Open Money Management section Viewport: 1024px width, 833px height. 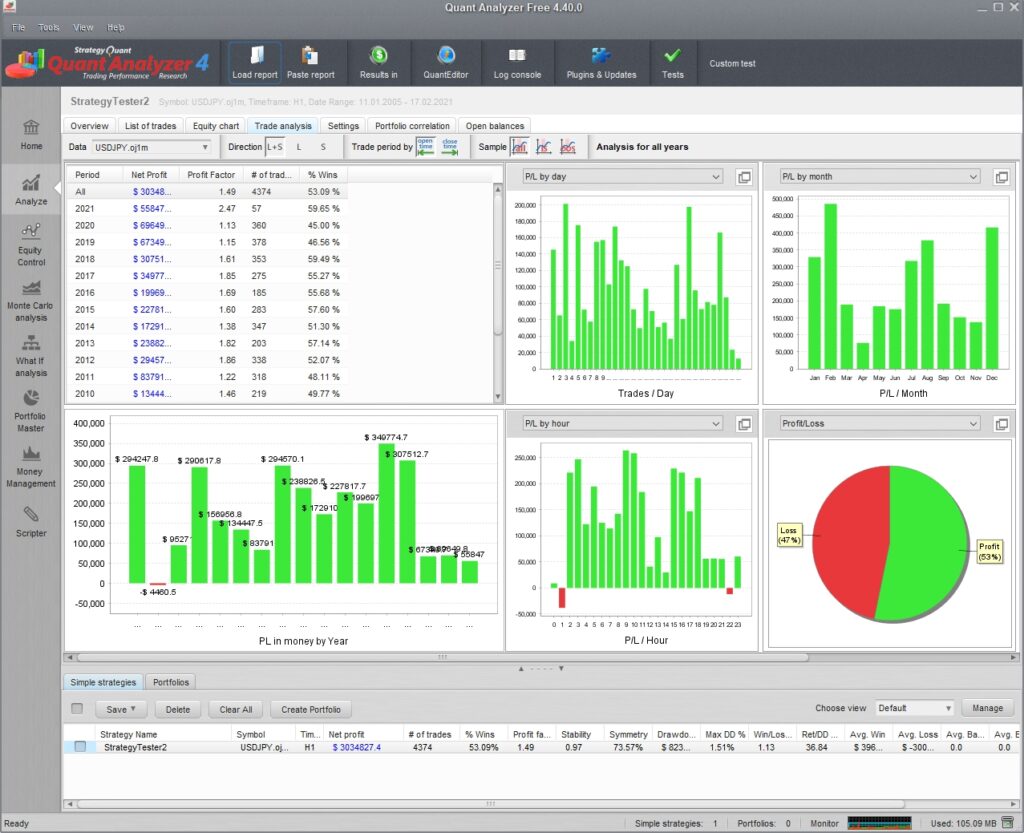pyautogui.click(x=31, y=467)
